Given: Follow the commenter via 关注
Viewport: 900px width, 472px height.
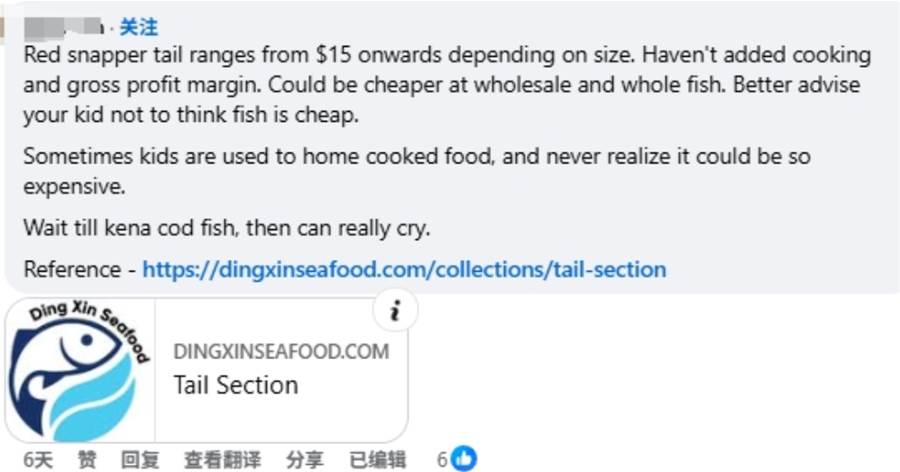Looking at the screenshot, I should [x=138, y=27].
